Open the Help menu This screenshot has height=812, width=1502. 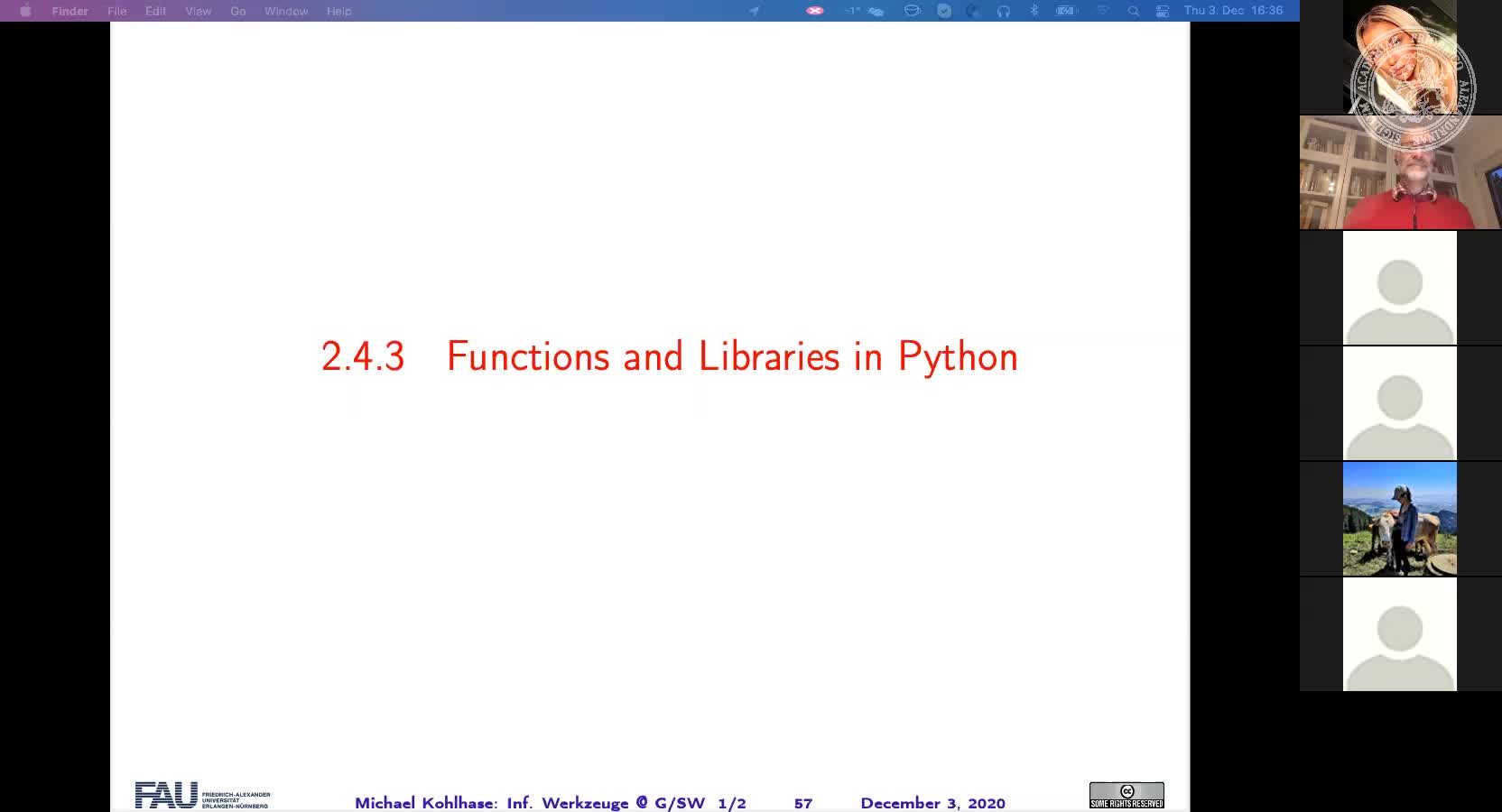338,11
